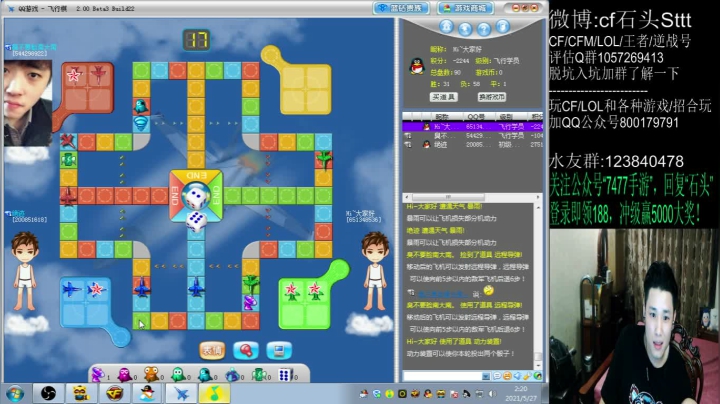The height and width of the screenshot is (404, 720).
Task: Click the left player avatar figure
Action: point(25,271)
